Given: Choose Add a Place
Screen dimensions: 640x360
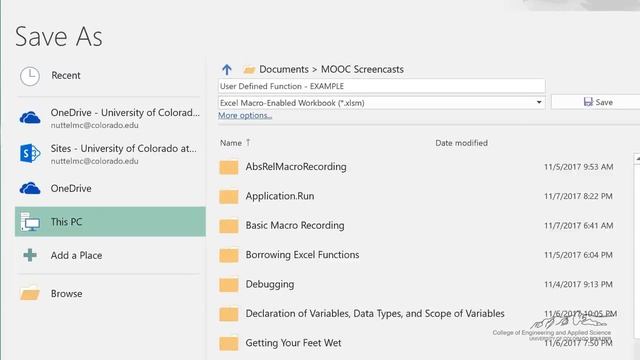Looking at the screenshot, I should coord(76,256).
